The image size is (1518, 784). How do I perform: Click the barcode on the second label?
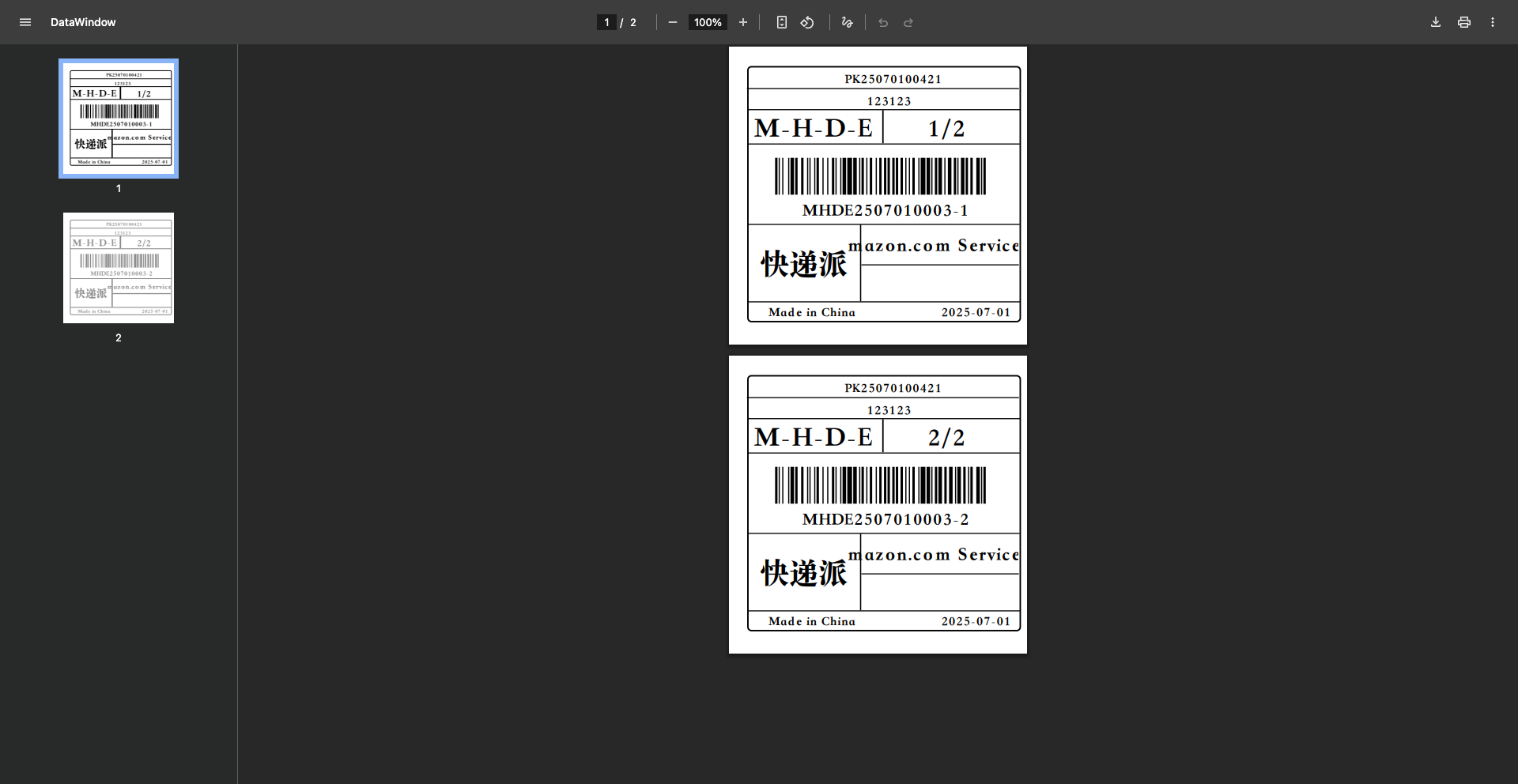(880, 485)
